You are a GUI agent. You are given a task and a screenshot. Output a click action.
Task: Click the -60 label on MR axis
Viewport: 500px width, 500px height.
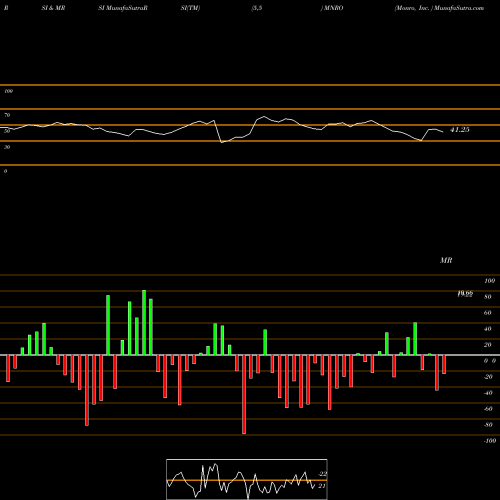488,409
